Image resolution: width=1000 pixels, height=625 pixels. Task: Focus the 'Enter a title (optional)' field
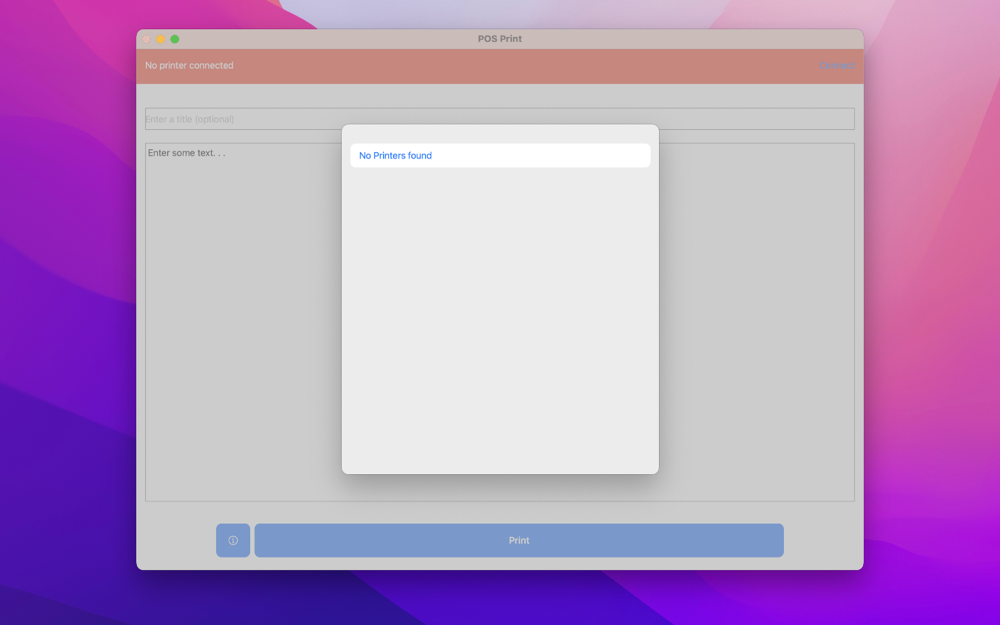coord(499,119)
